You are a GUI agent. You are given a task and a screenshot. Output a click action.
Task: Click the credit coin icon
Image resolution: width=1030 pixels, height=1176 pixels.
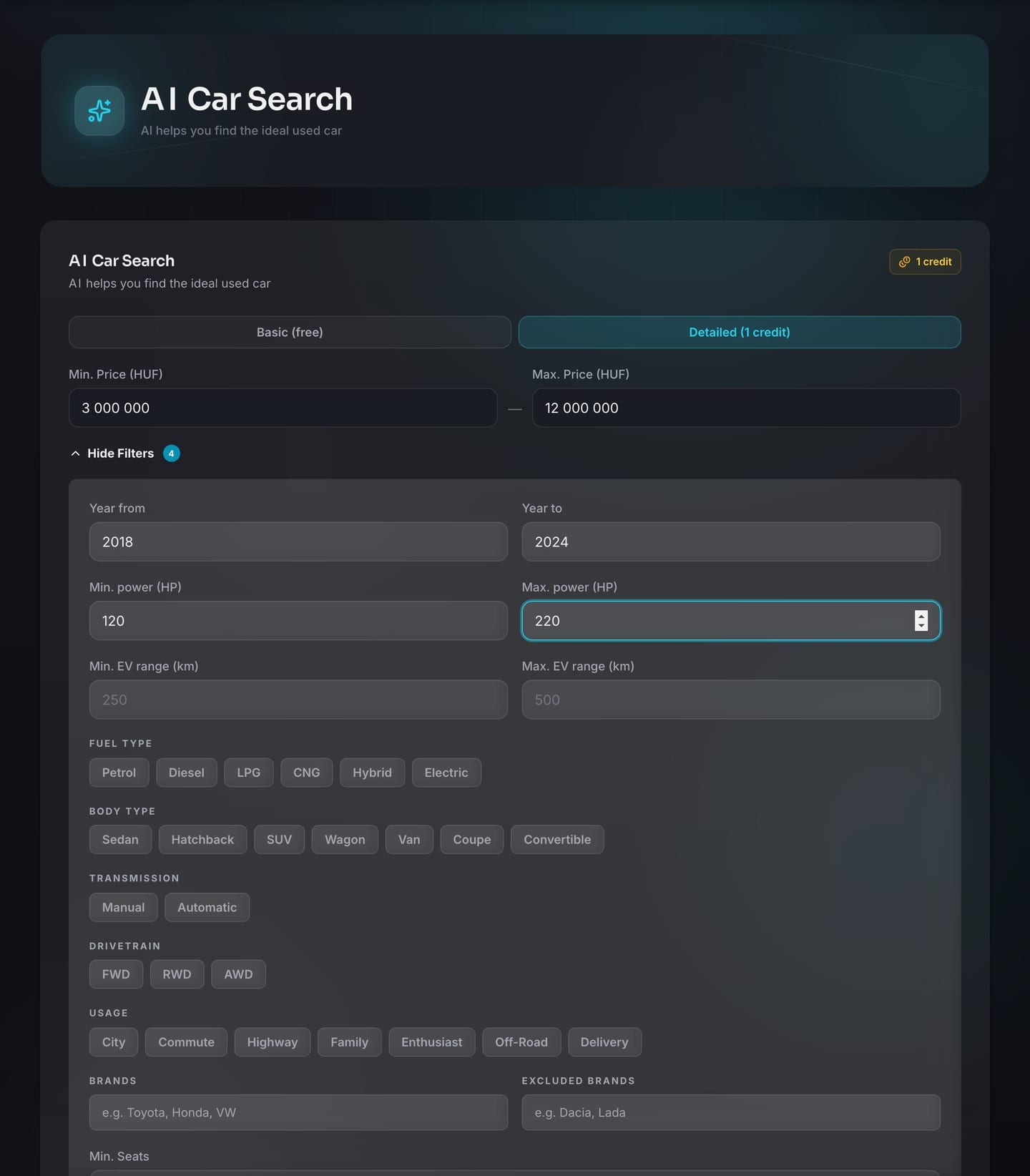904,262
